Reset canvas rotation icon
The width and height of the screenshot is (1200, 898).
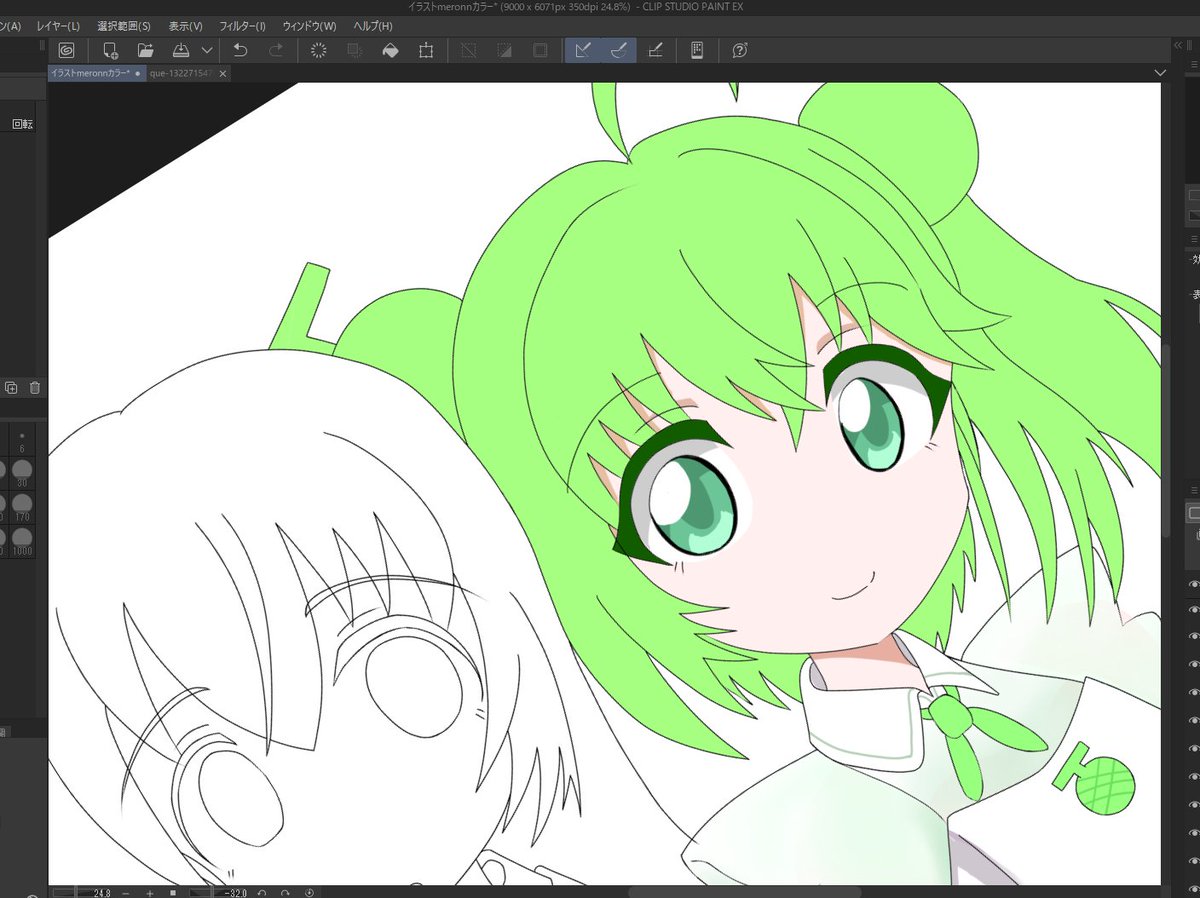pos(309,891)
